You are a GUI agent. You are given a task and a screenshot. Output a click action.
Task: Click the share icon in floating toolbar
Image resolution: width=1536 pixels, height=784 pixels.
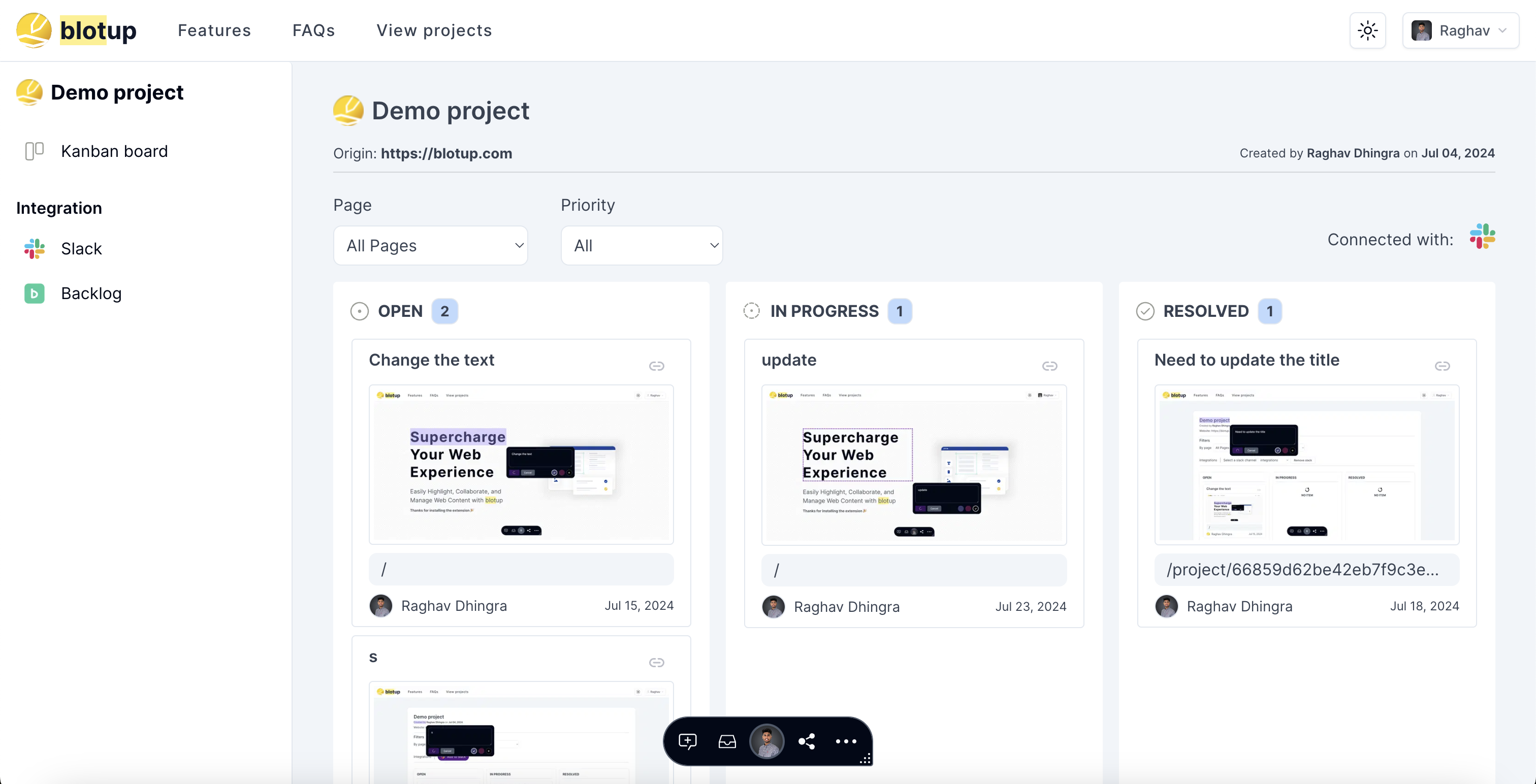pyautogui.click(x=807, y=741)
